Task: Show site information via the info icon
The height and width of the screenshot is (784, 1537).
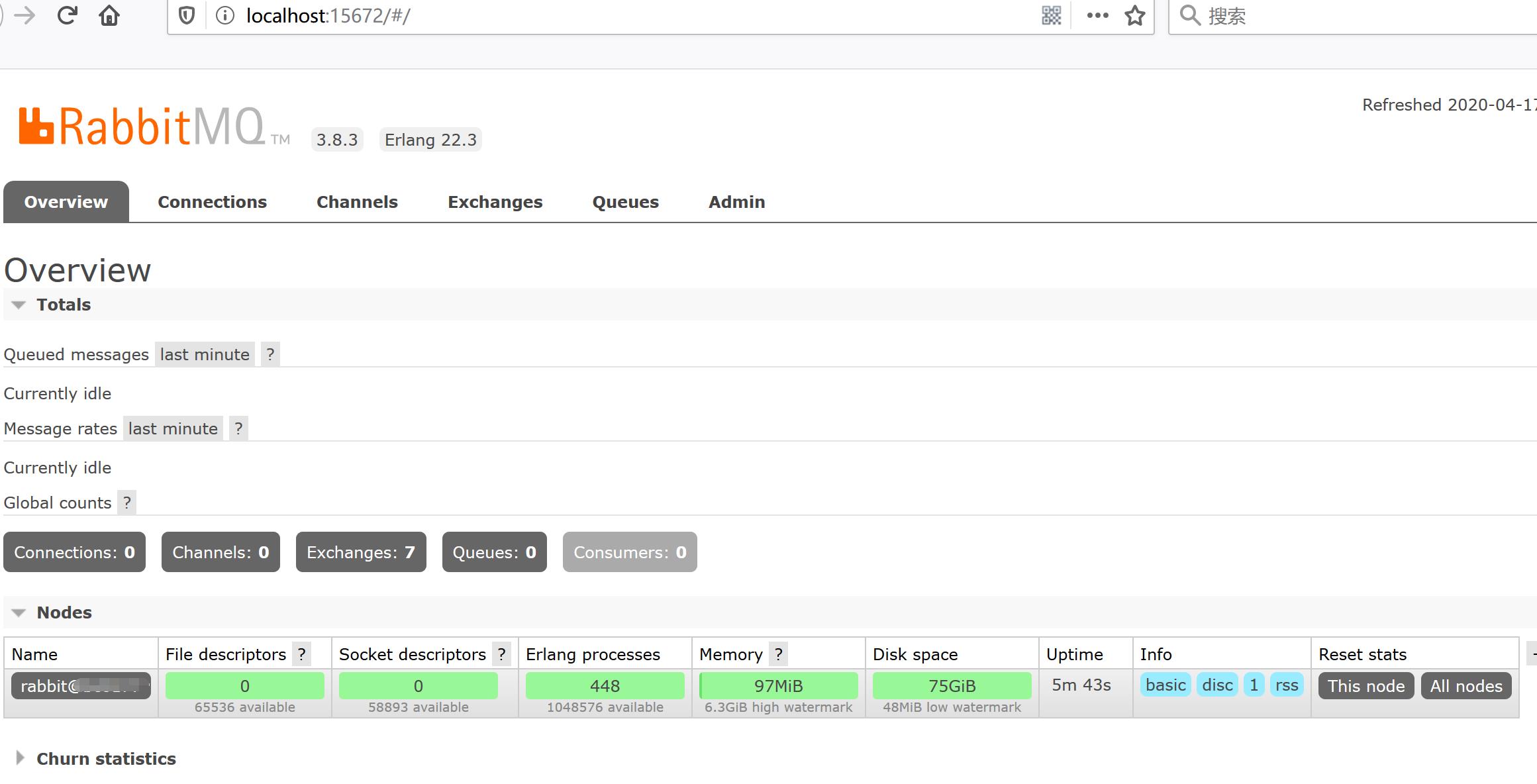Action: [225, 15]
